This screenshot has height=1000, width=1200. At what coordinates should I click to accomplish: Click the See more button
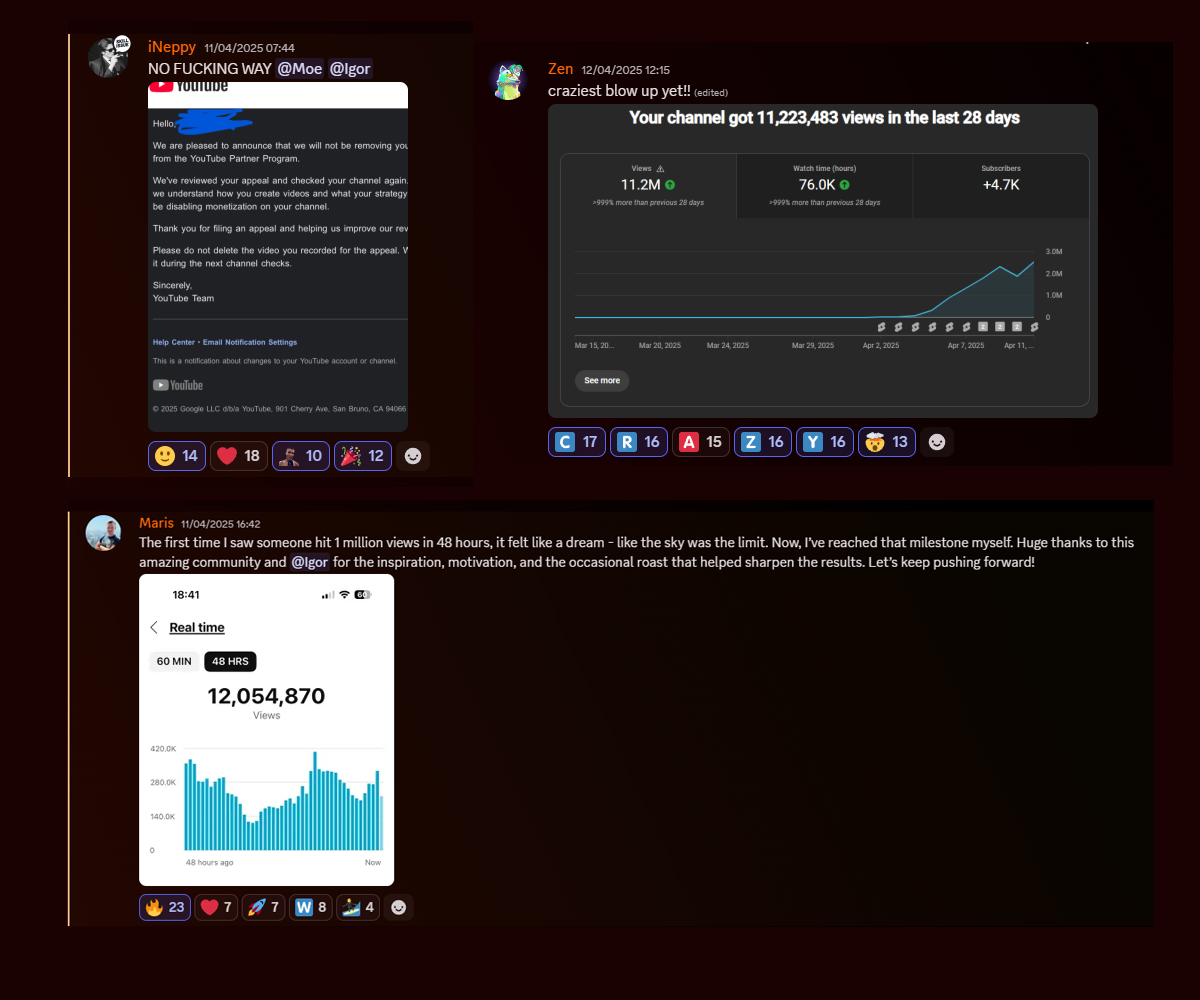602,381
